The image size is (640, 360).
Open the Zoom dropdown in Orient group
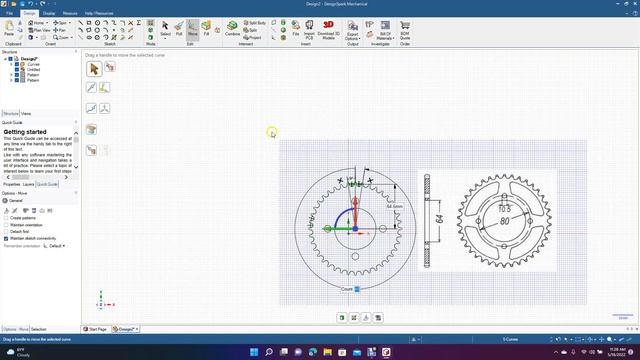coord(71,38)
